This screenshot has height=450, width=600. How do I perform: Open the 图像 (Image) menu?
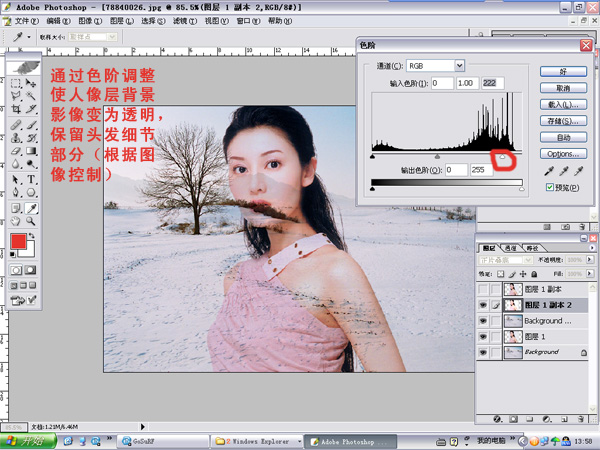[90, 21]
